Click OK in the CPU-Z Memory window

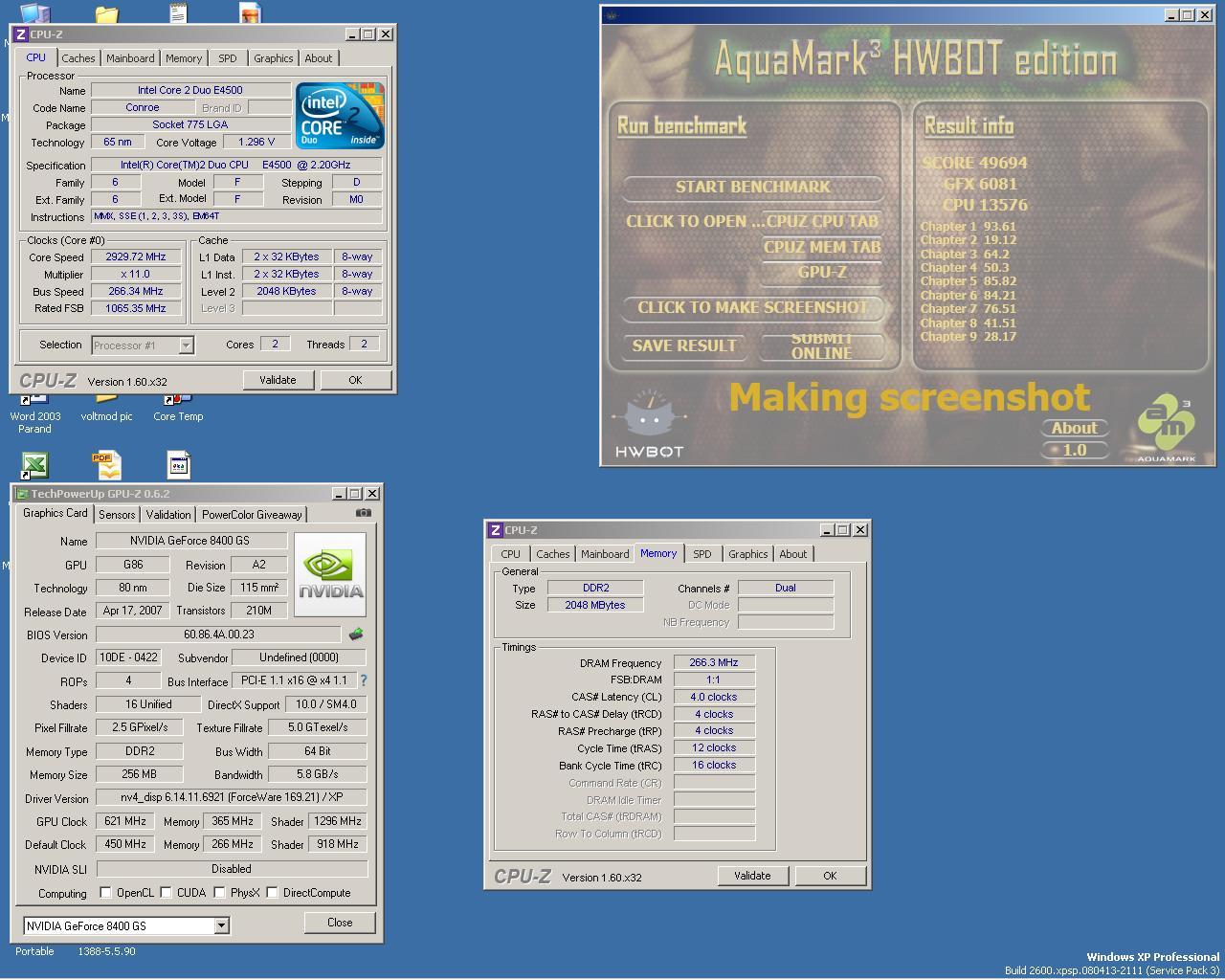point(830,876)
